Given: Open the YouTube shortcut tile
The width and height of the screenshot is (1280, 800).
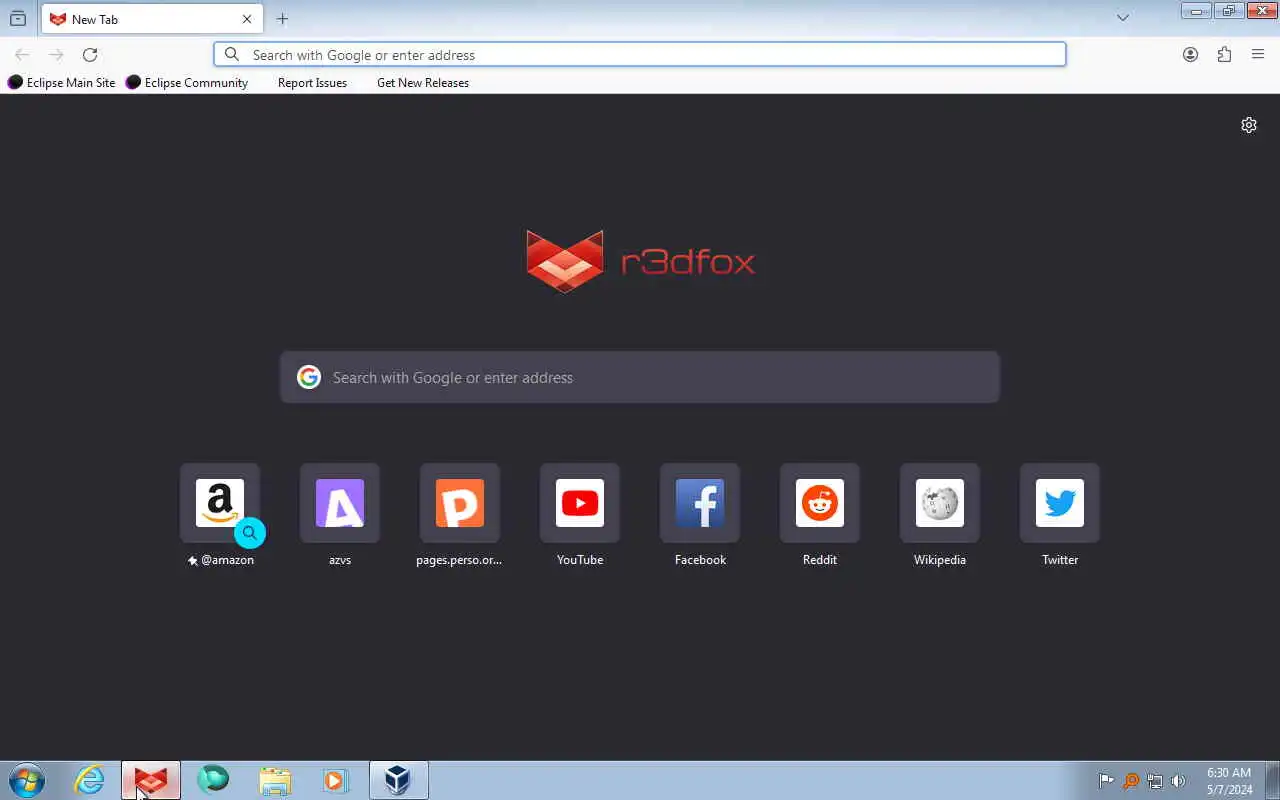Looking at the screenshot, I should [x=580, y=503].
